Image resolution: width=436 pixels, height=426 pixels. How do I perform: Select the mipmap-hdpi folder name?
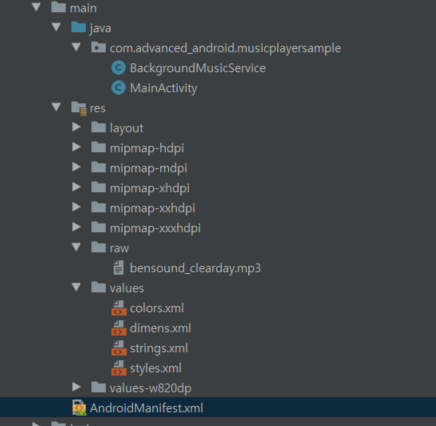coord(147,148)
